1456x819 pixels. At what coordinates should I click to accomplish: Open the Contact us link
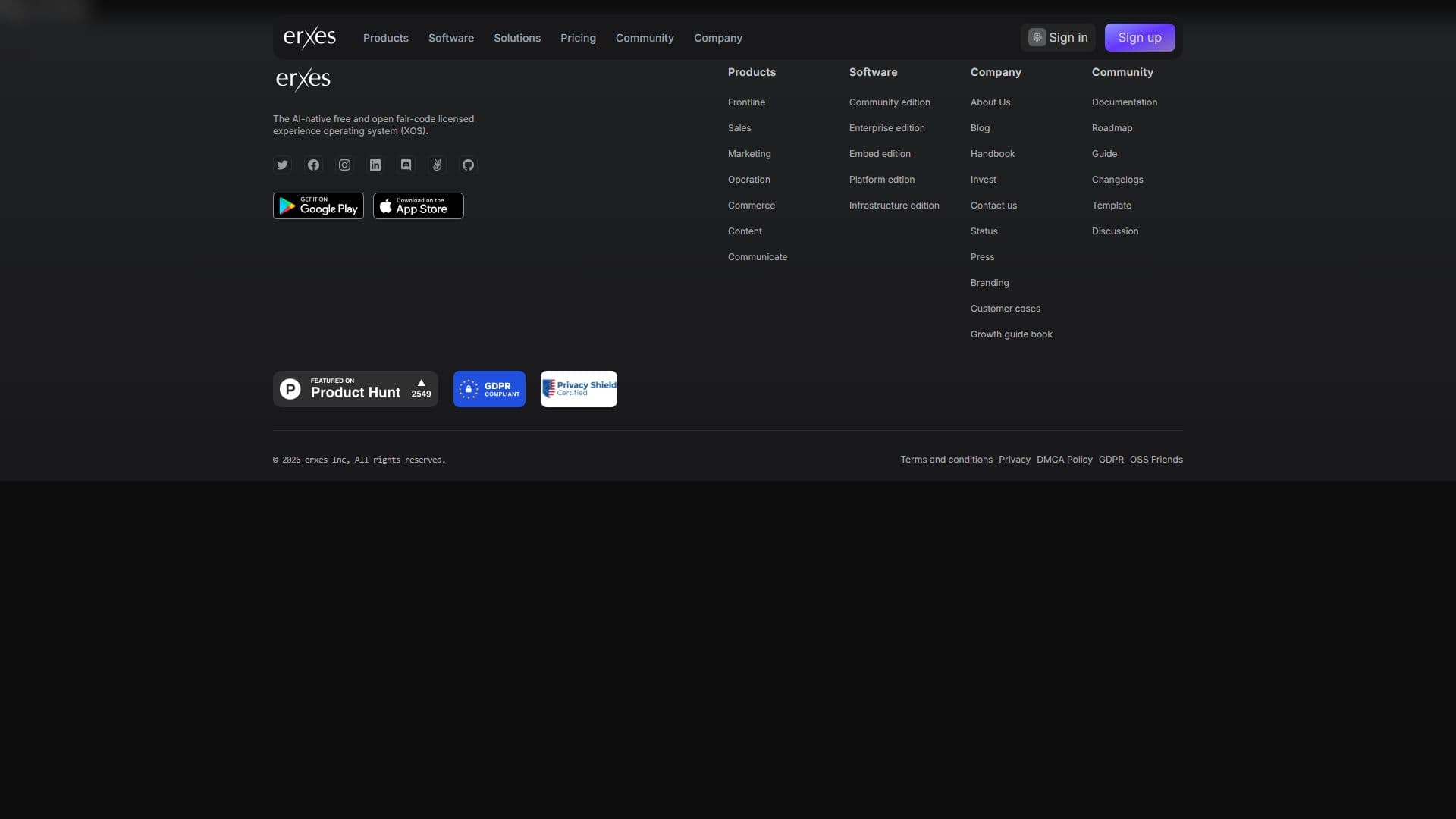point(993,206)
